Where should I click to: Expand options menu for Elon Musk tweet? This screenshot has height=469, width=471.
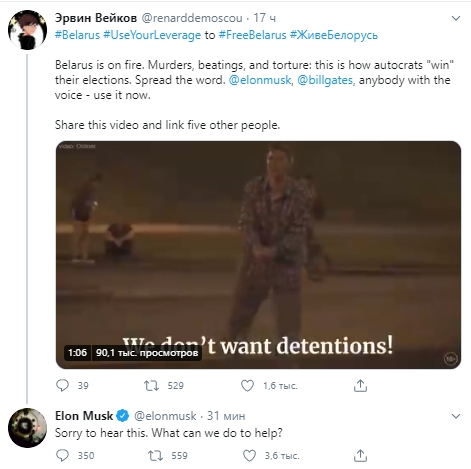coord(455,416)
